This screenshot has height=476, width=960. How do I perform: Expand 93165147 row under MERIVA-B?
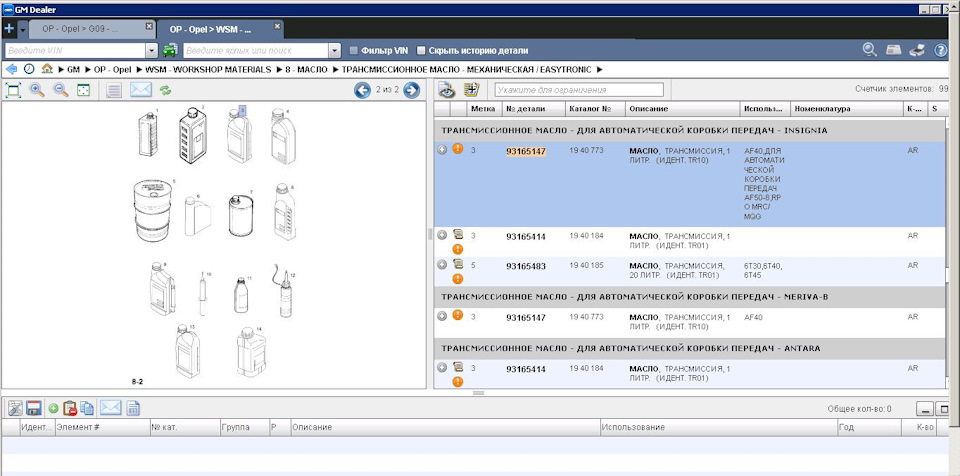coord(442,315)
